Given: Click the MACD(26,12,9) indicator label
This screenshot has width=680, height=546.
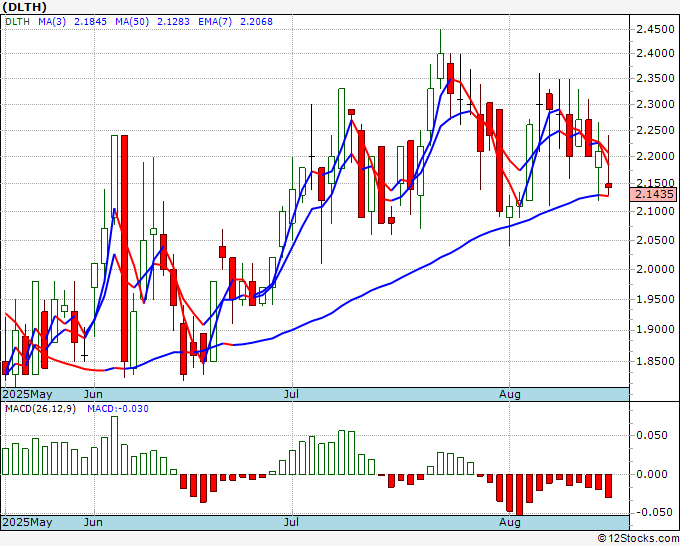Looking at the screenshot, I should (x=40, y=409).
